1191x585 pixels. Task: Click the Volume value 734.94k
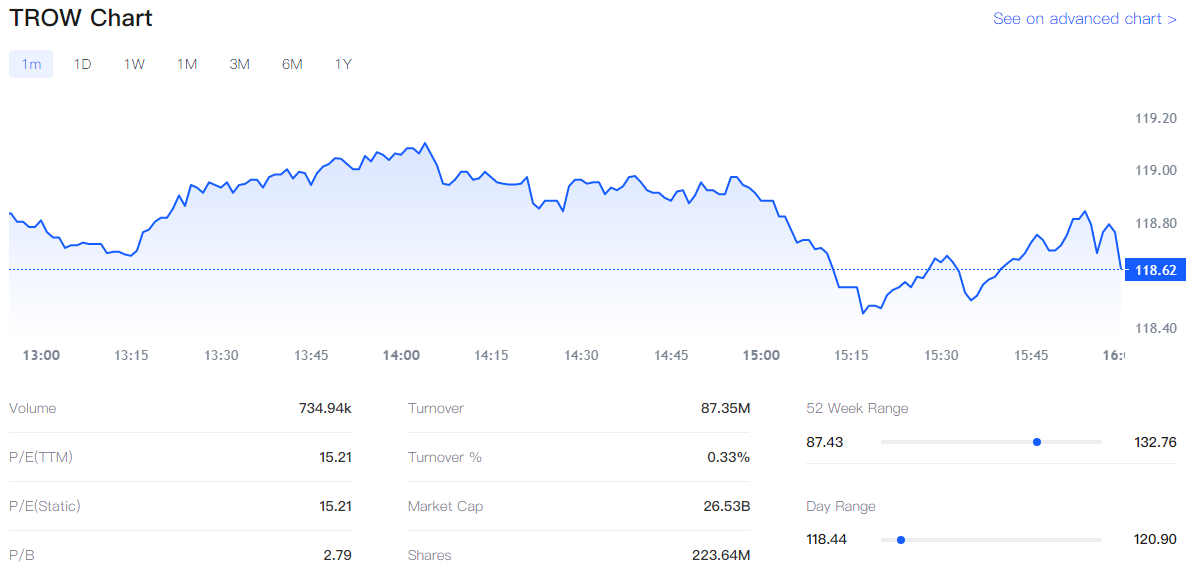pos(325,408)
